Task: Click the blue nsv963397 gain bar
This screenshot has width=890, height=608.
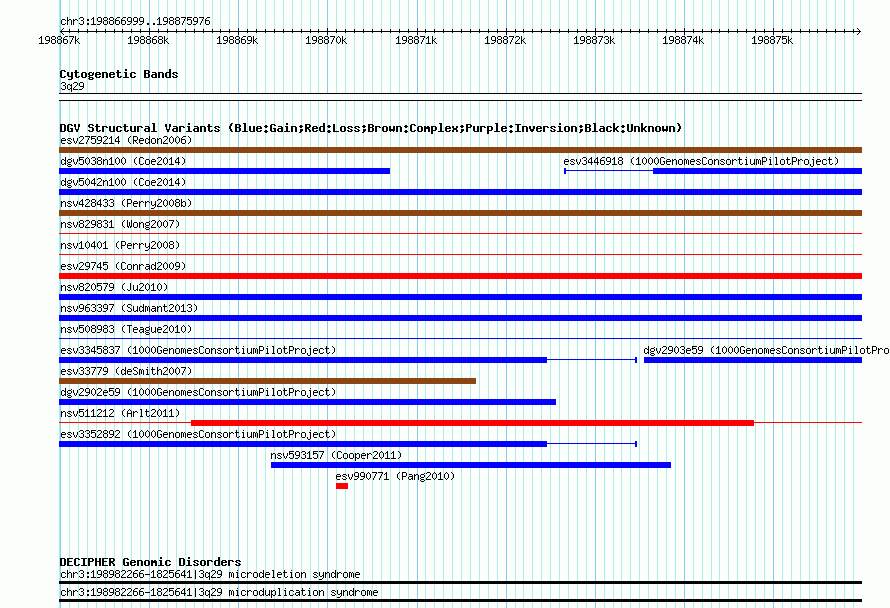Action: click(460, 318)
